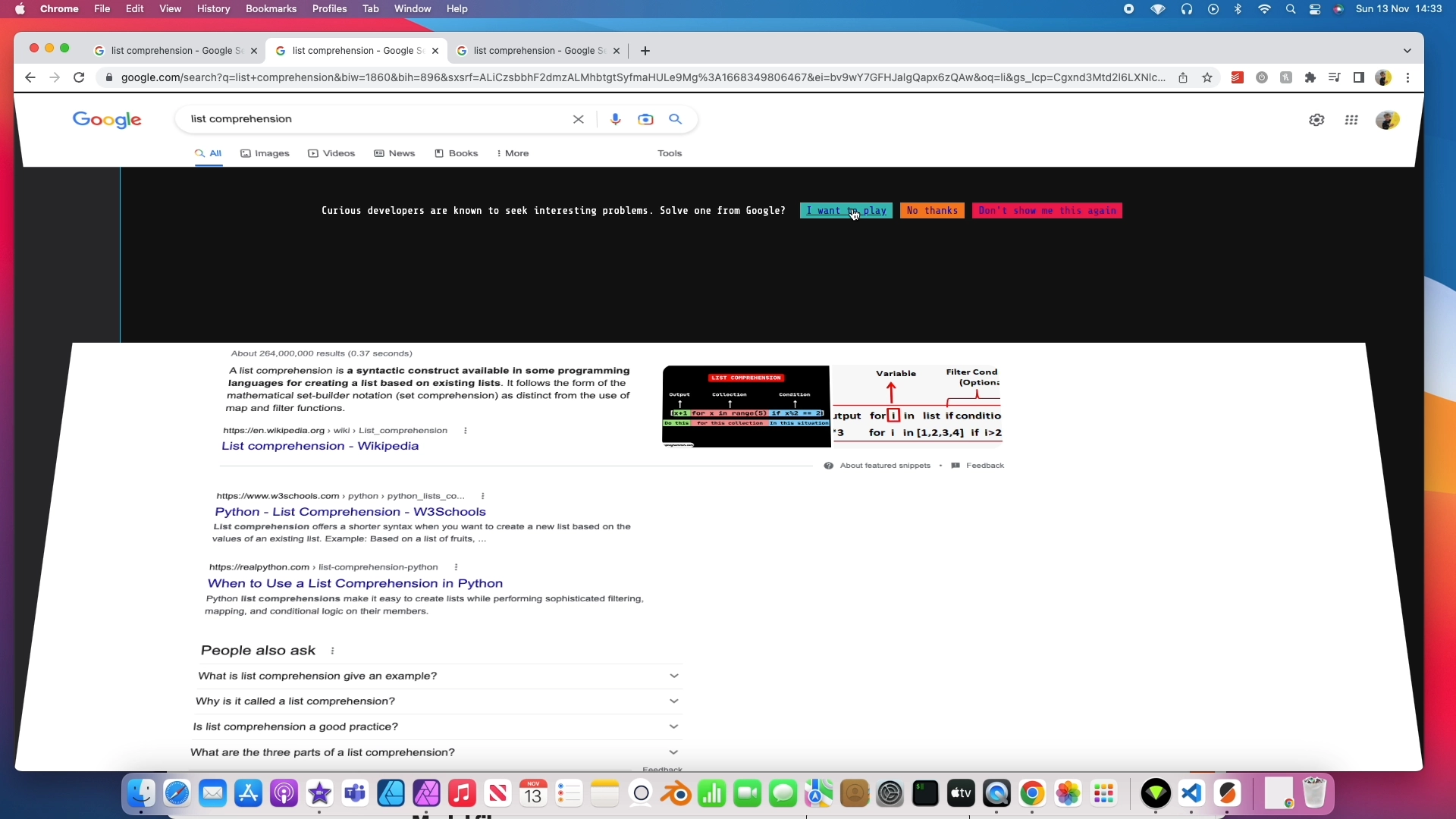Open Google quick settings gear
1456x819 pixels.
[x=1317, y=120]
